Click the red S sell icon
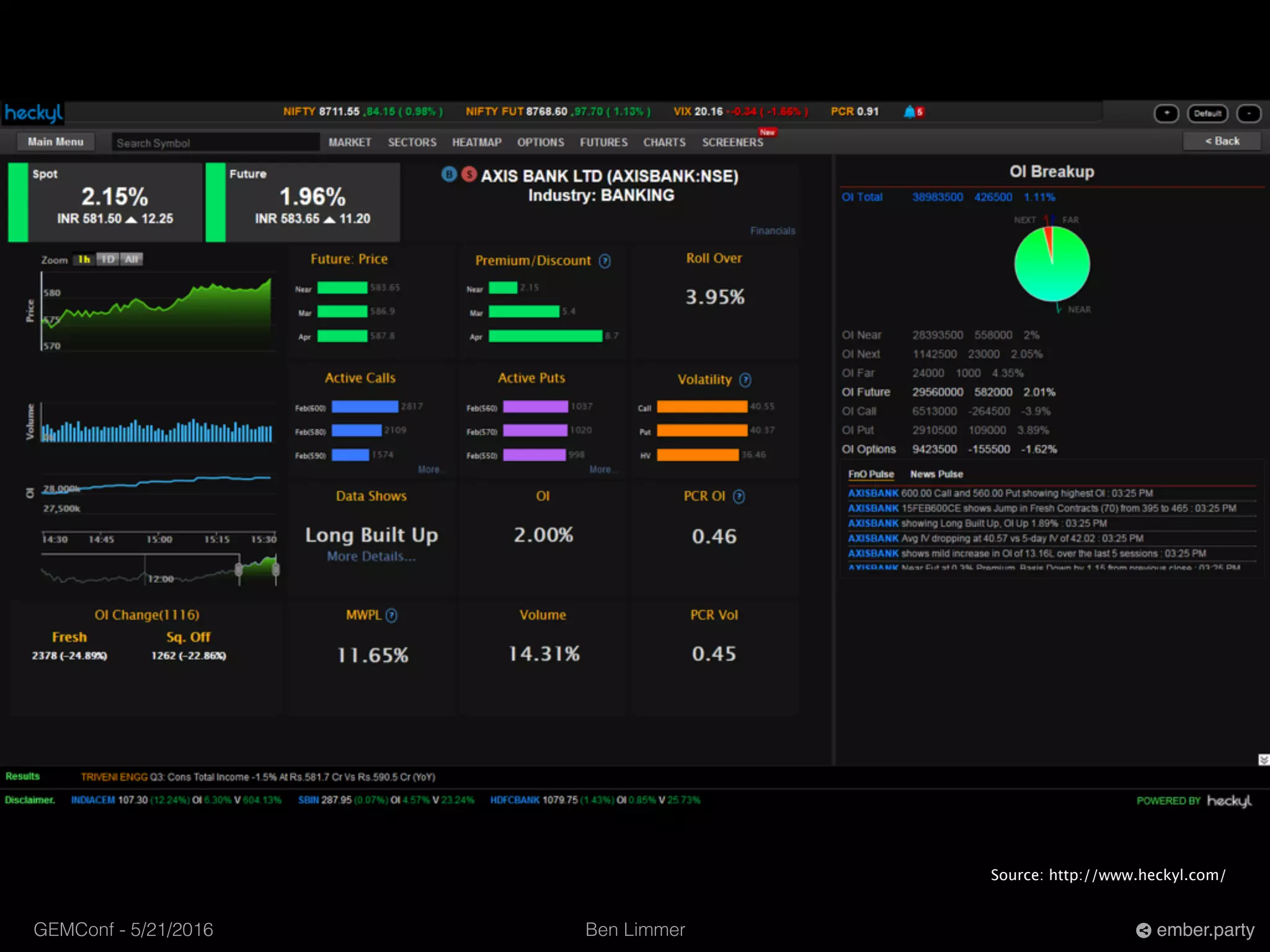This screenshot has width=1270, height=952. click(x=469, y=174)
